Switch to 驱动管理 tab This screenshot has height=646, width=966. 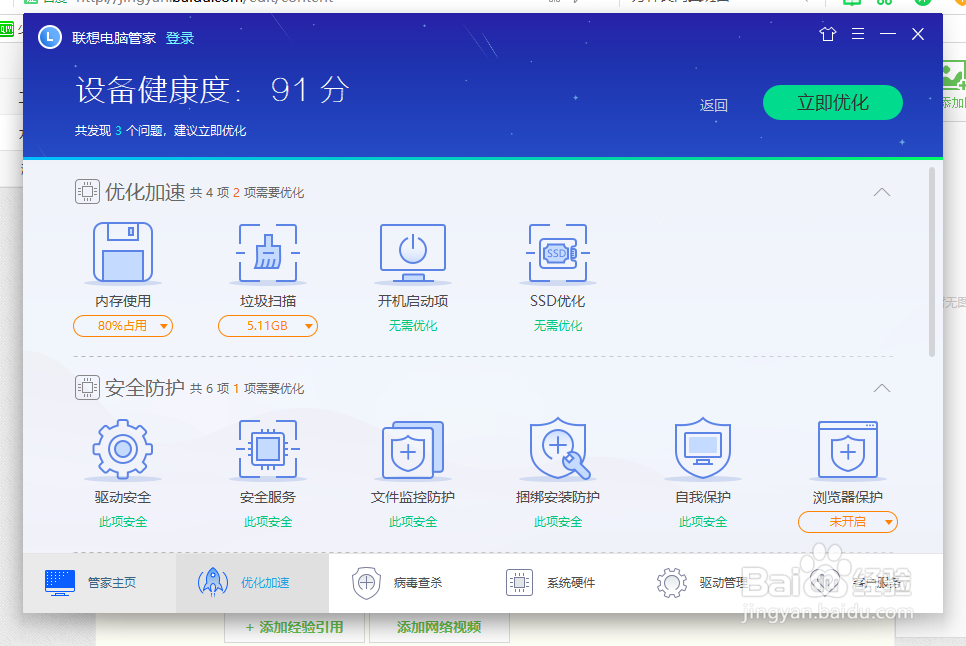pyautogui.click(x=711, y=583)
